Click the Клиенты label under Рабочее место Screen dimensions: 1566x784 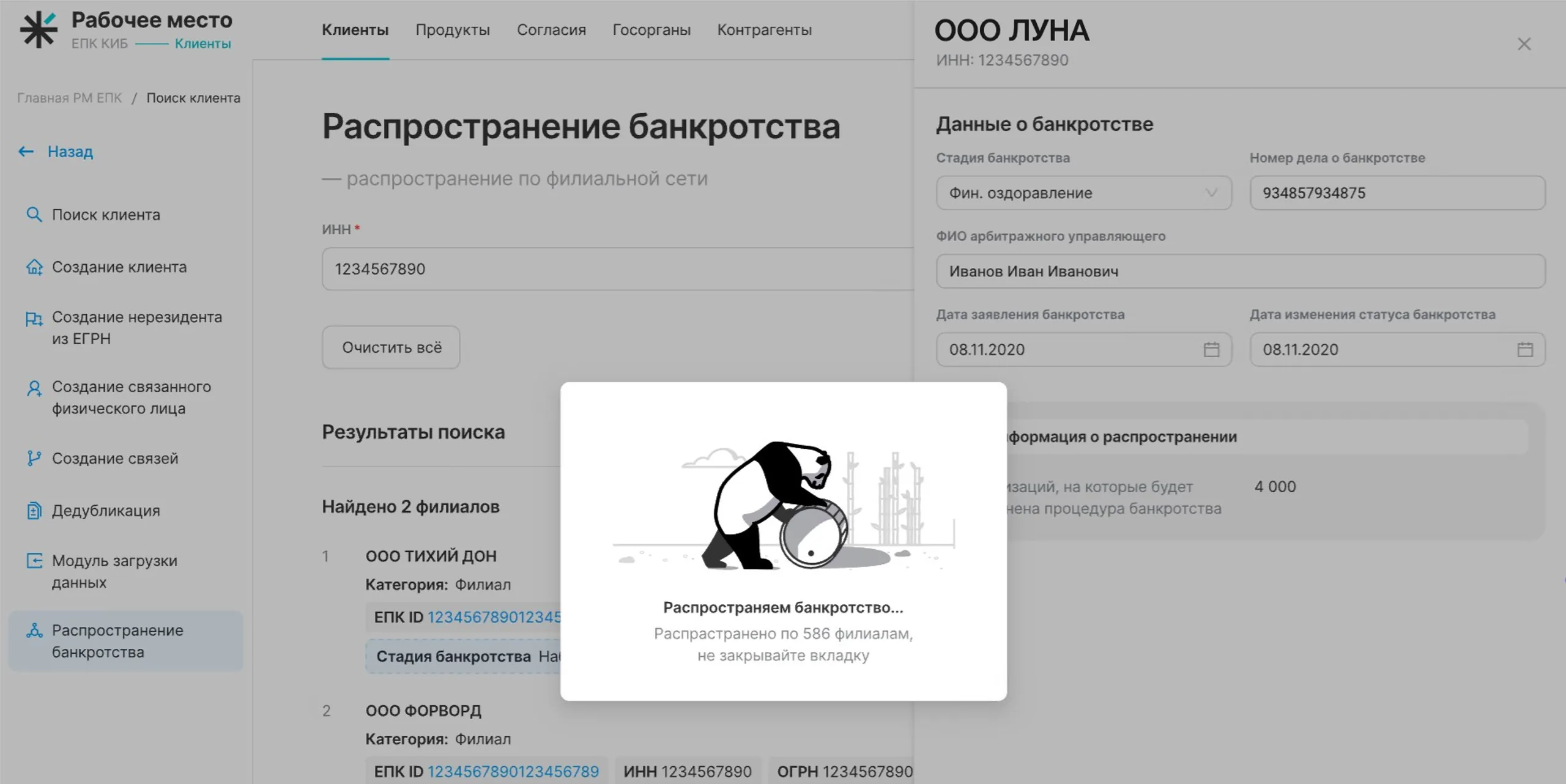click(x=203, y=43)
